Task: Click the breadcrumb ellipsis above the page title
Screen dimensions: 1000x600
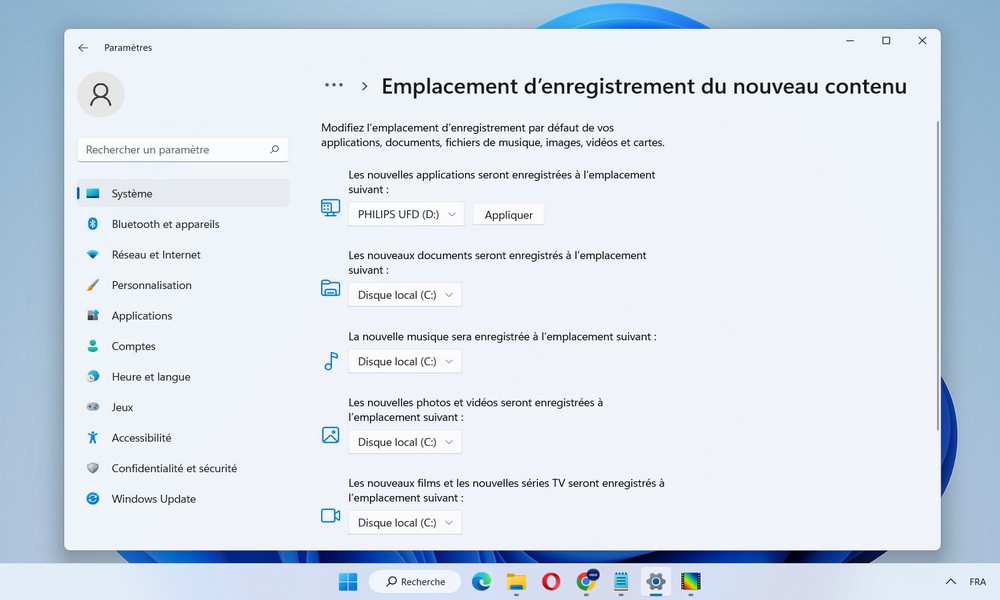Action: tap(333, 85)
